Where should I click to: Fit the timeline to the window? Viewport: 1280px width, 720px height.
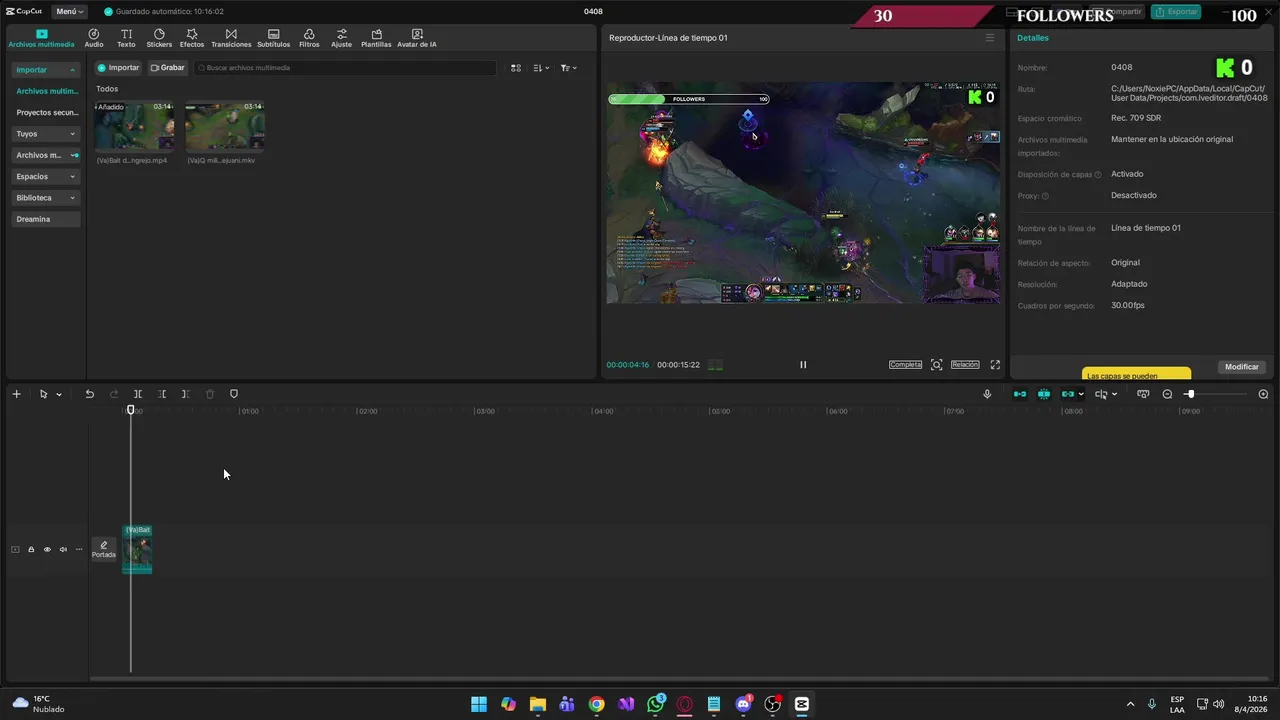coord(1143,394)
